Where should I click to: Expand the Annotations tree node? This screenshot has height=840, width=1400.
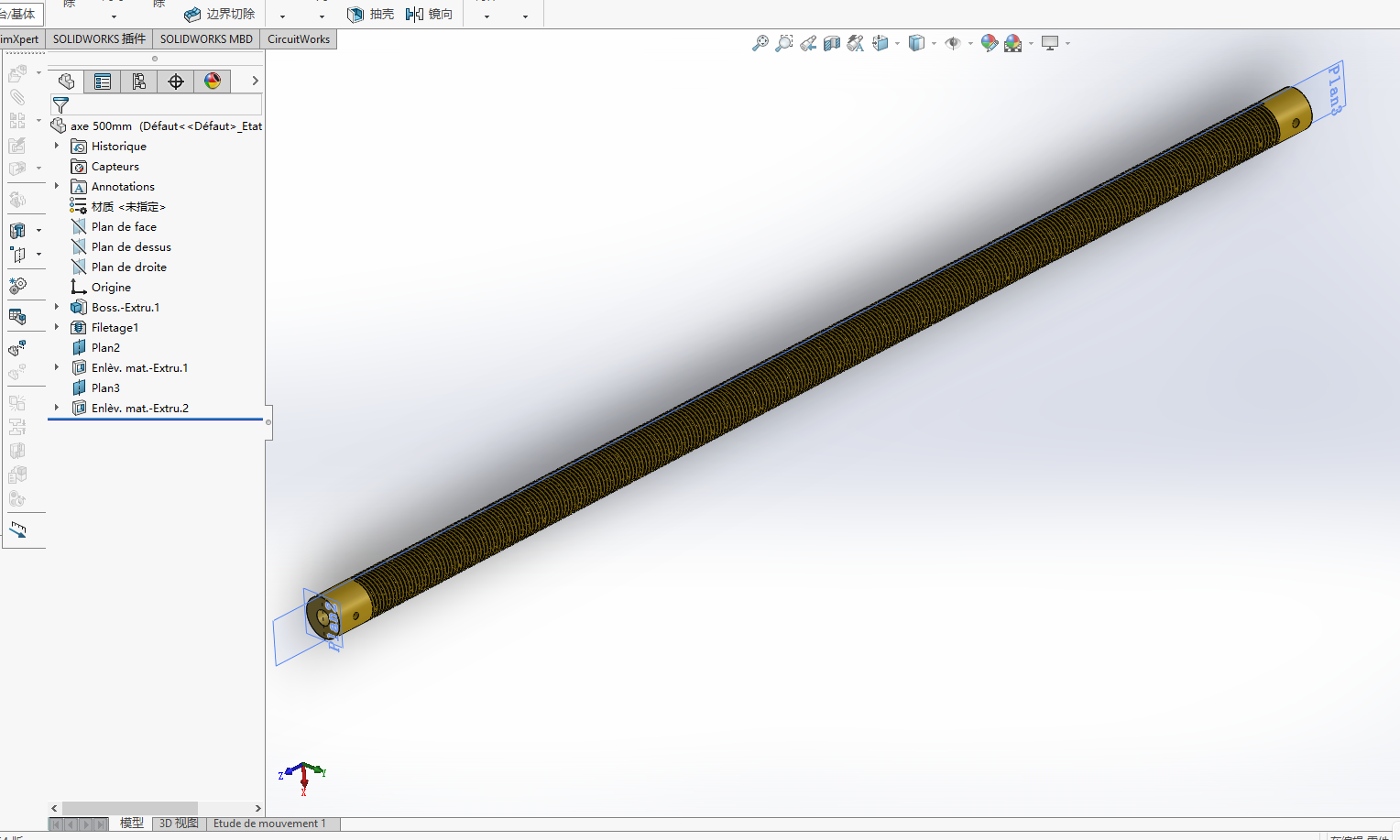coord(57,186)
